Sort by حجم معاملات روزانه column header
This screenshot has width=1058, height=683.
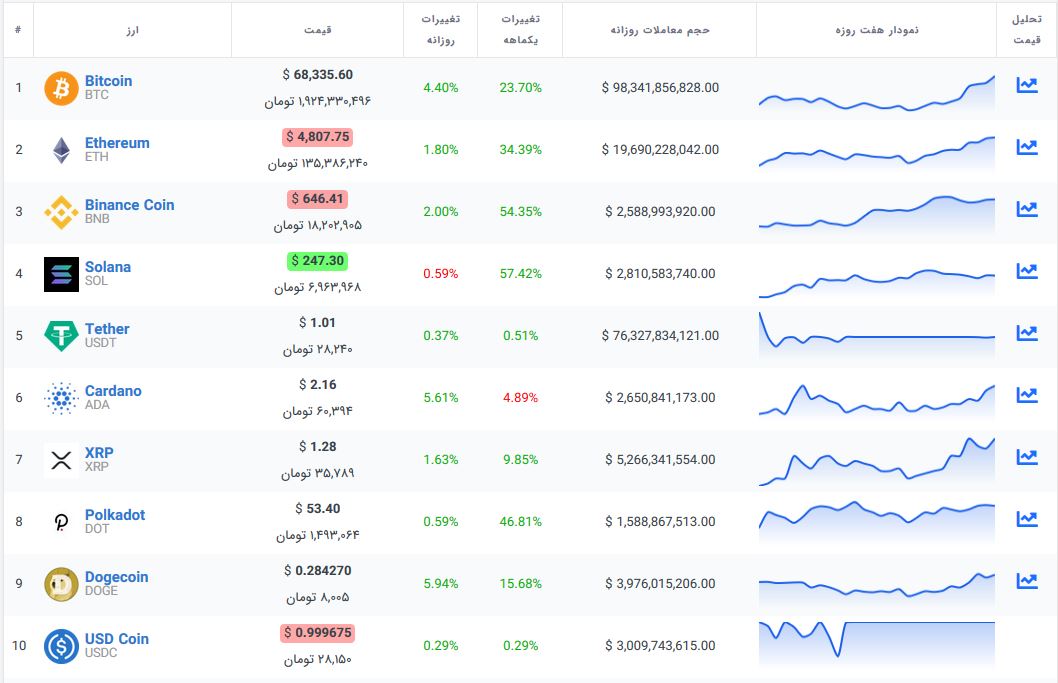(x=660, y=30)
